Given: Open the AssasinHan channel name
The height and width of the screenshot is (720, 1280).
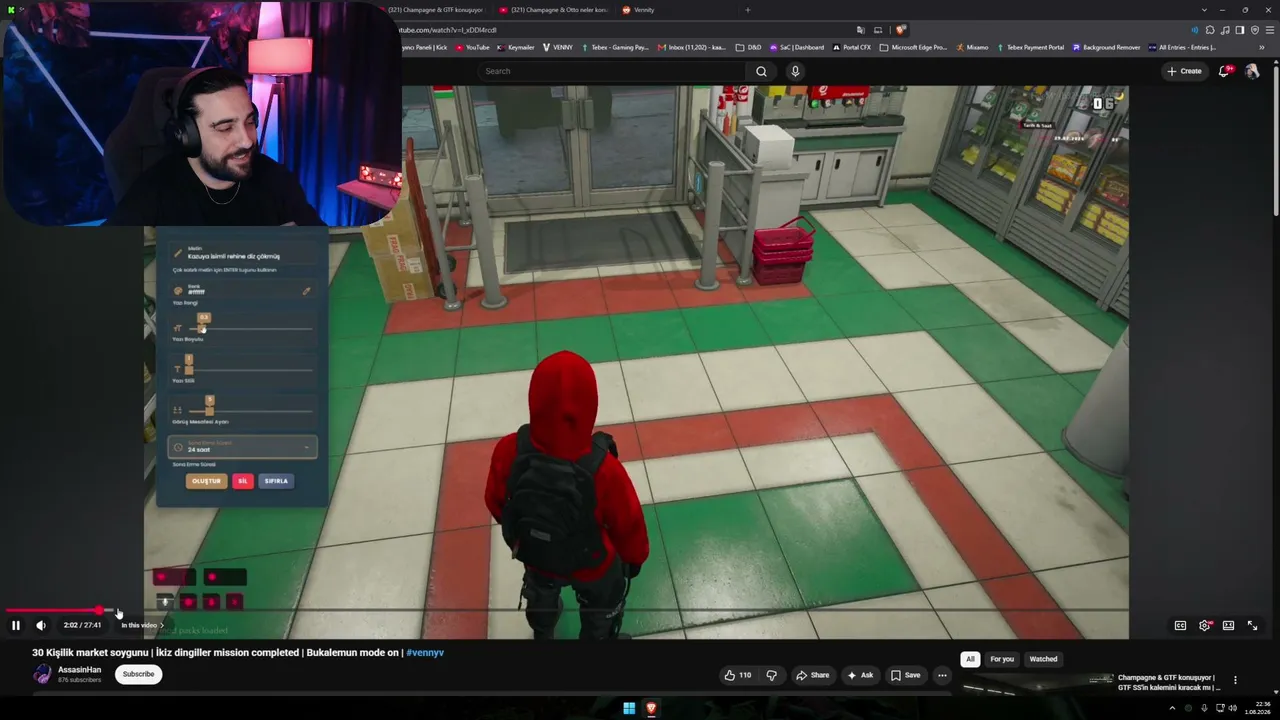Looking at the screenshot, I should [x=79, y=670].
